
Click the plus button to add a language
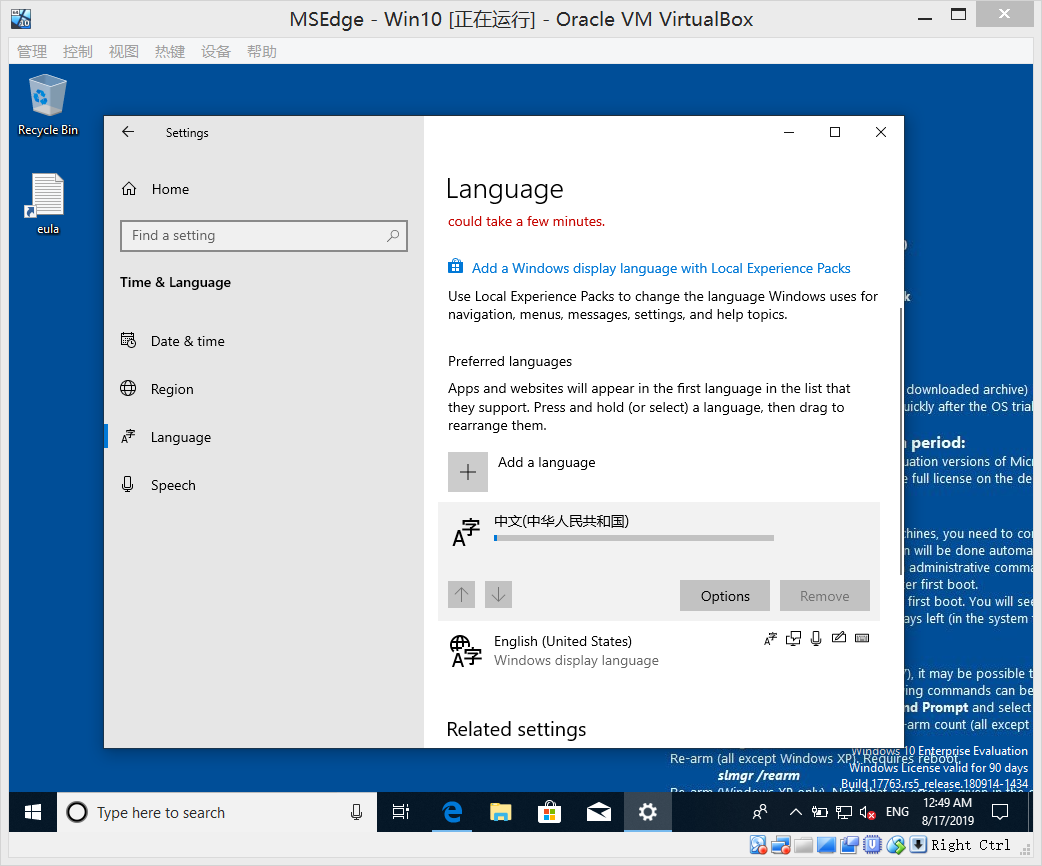[468, 472]
